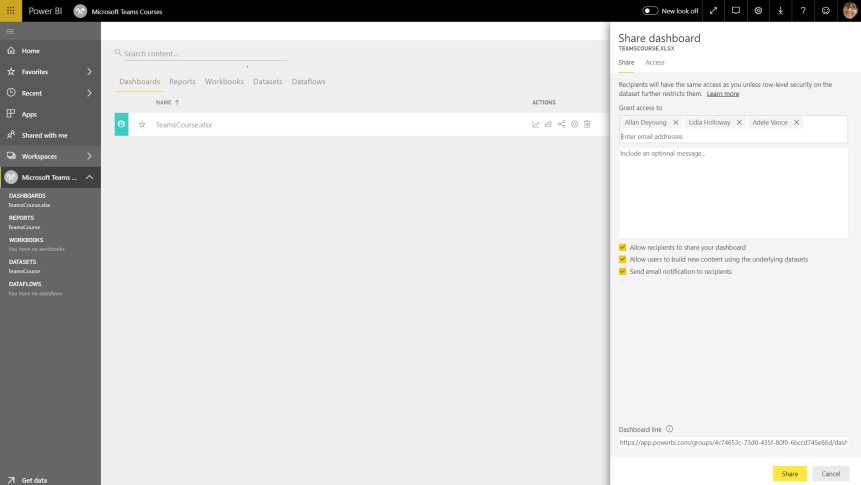861x485 pixels.
Task: Enter full screen mode via arrows icon
Action: coord(713,11)
